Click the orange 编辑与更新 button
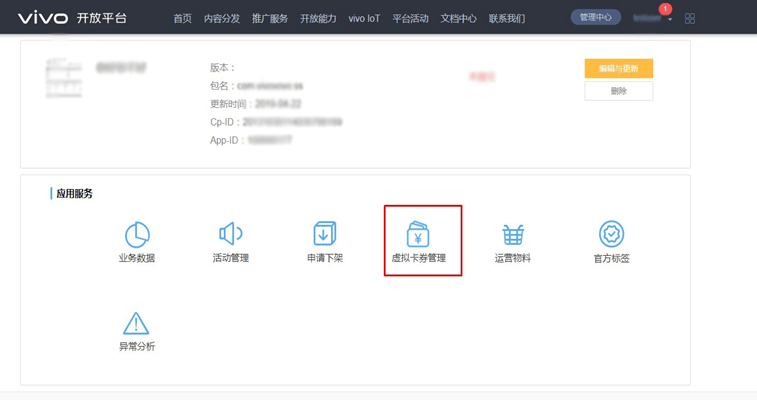The width and height of the screenshot is (757, 400). click(x=618, y=69)
